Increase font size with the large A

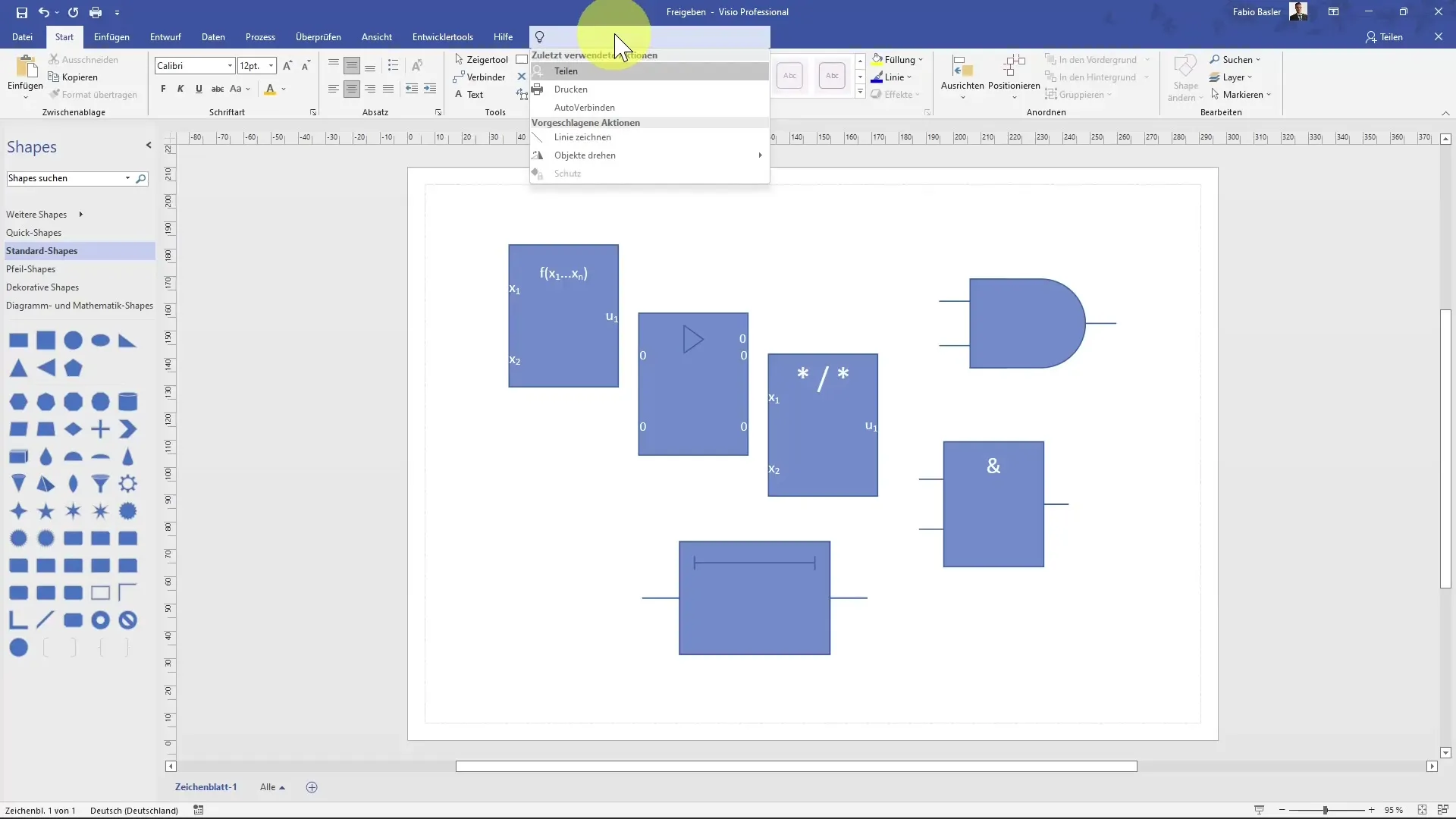287,66
